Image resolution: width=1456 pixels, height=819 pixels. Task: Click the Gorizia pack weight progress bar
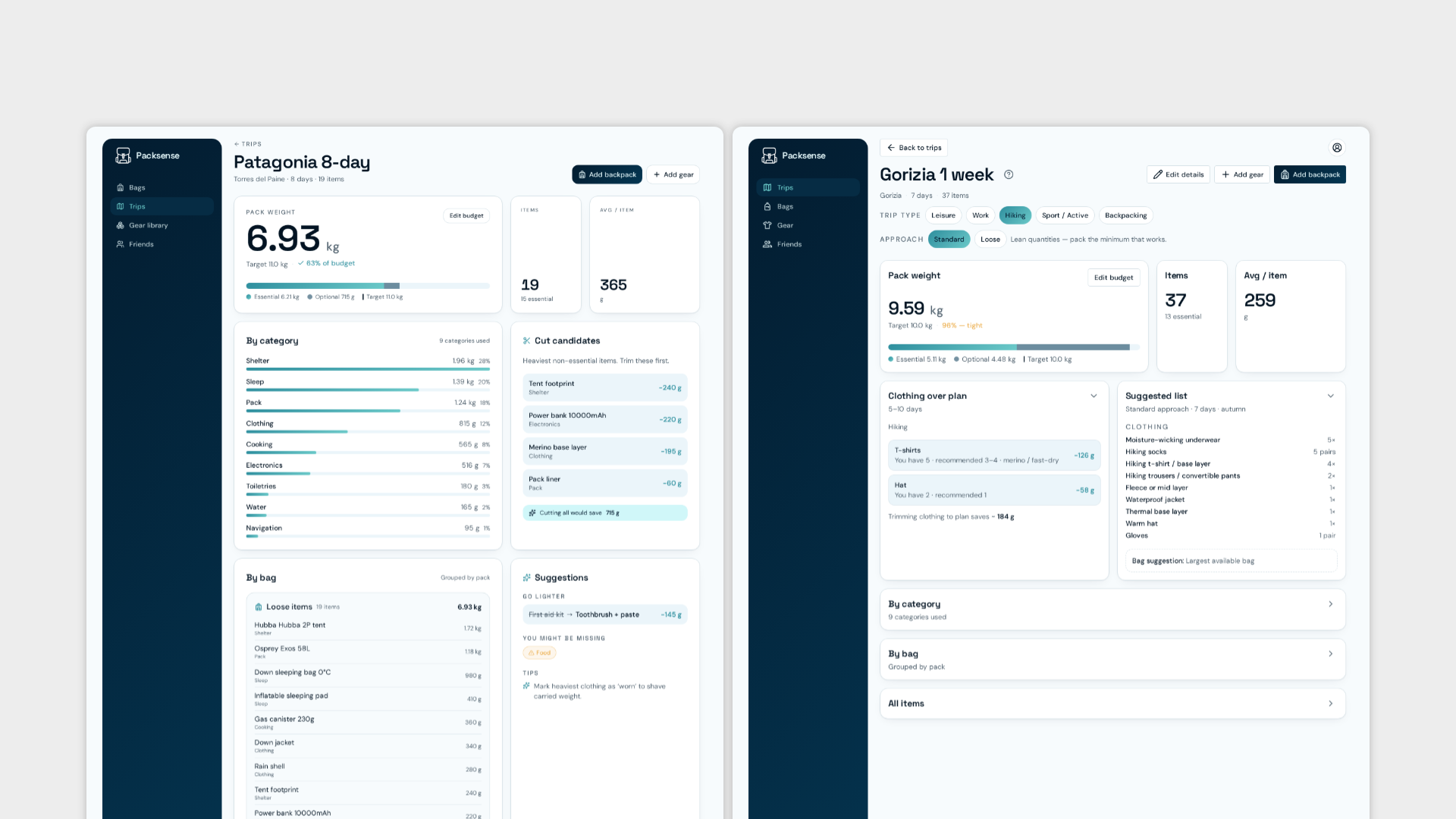tap(1014, 347)
